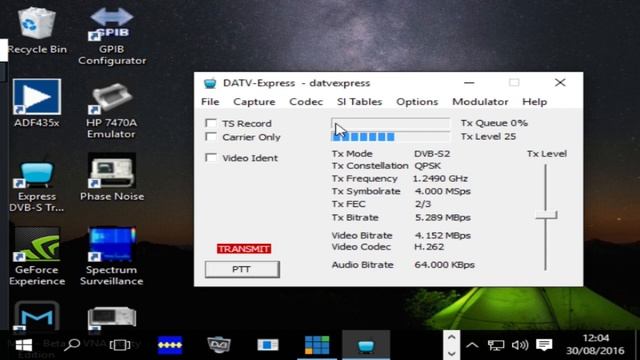
Task: Click the 64.000 KBps Audio Bitrate value
Action: coord(444,265)
